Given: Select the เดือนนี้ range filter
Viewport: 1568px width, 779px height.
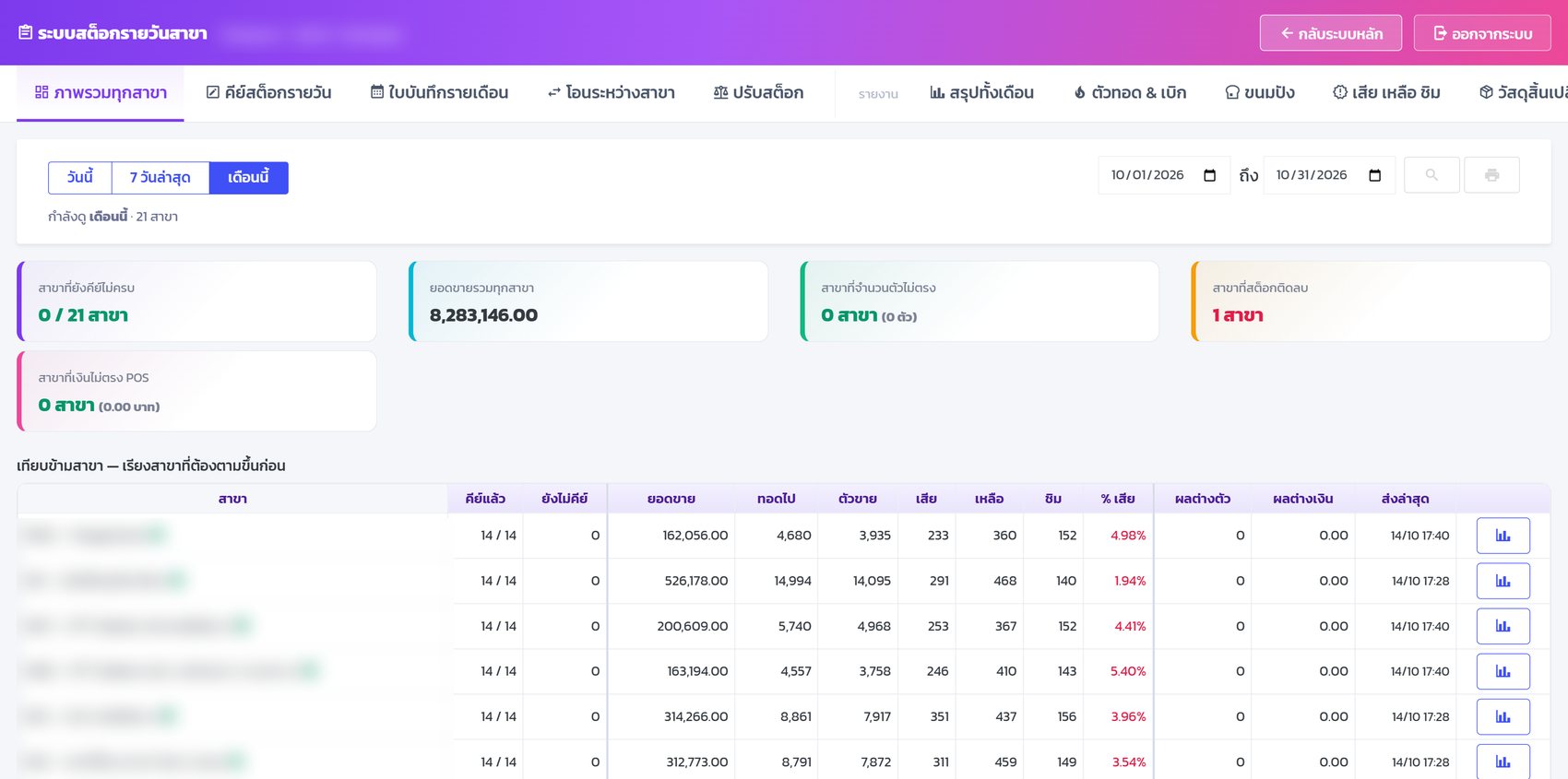Looking at the screenshot, I should pos(249,178).
